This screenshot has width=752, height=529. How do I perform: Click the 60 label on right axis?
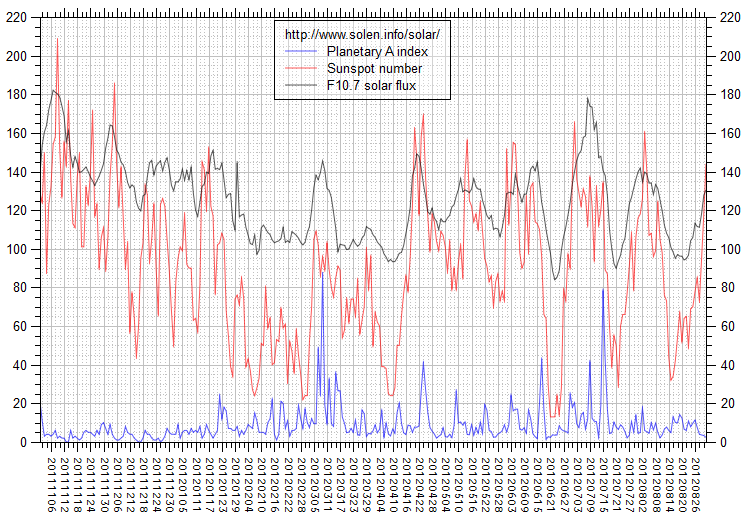(727, 327)
